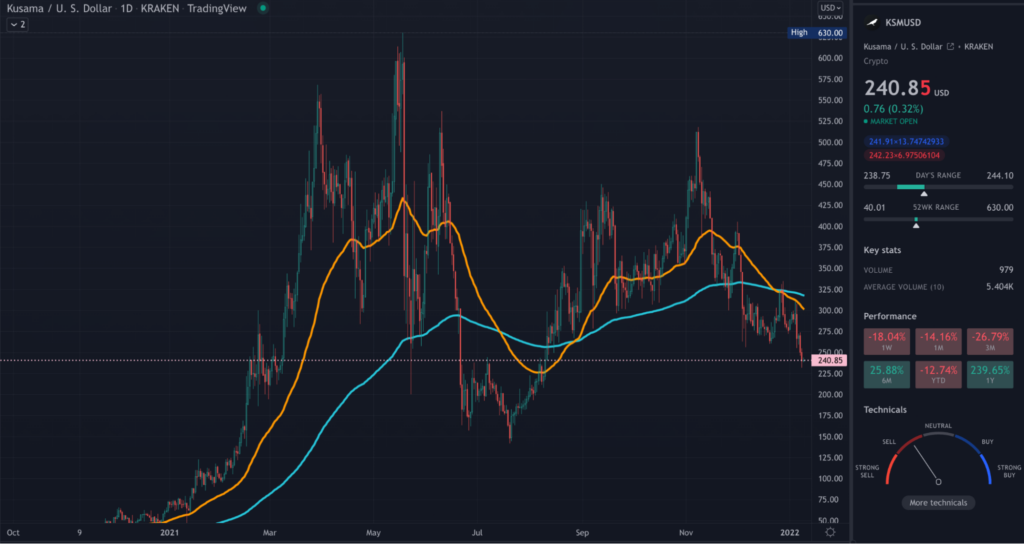Click the High 630.00 price label
Image resolution: width=1024 pixels, height=544 pixels.
[x=818, y=33]
